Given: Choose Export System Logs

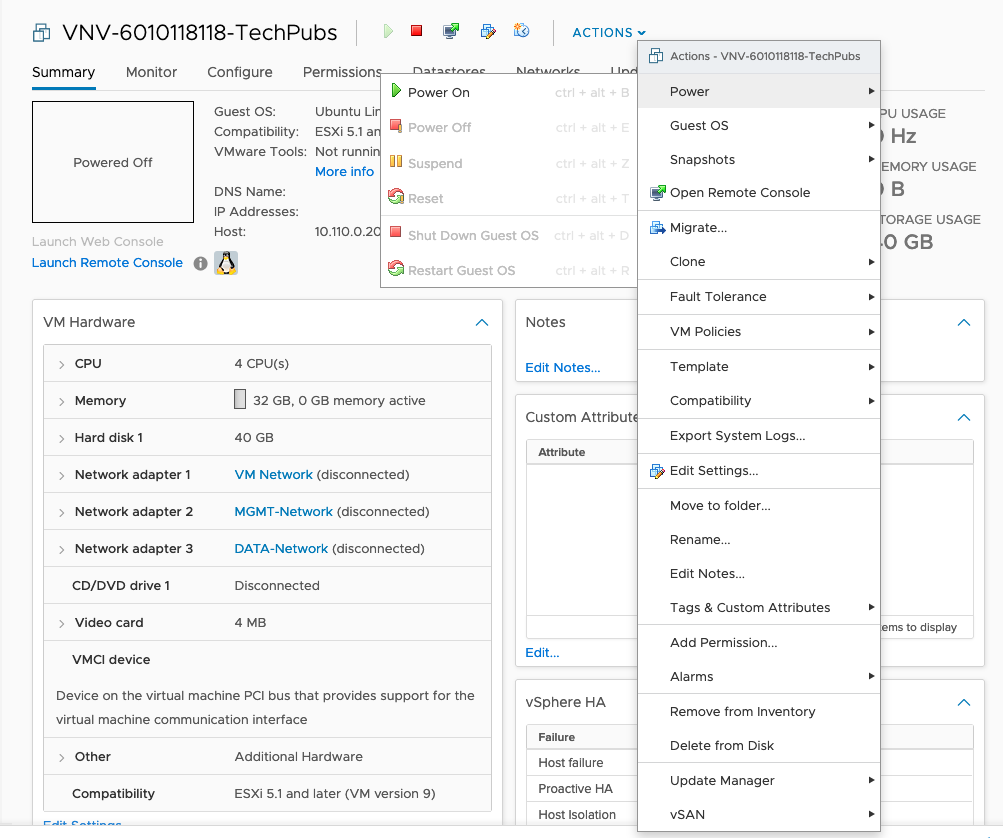Looking at the screenshot, I should (759, 436).
